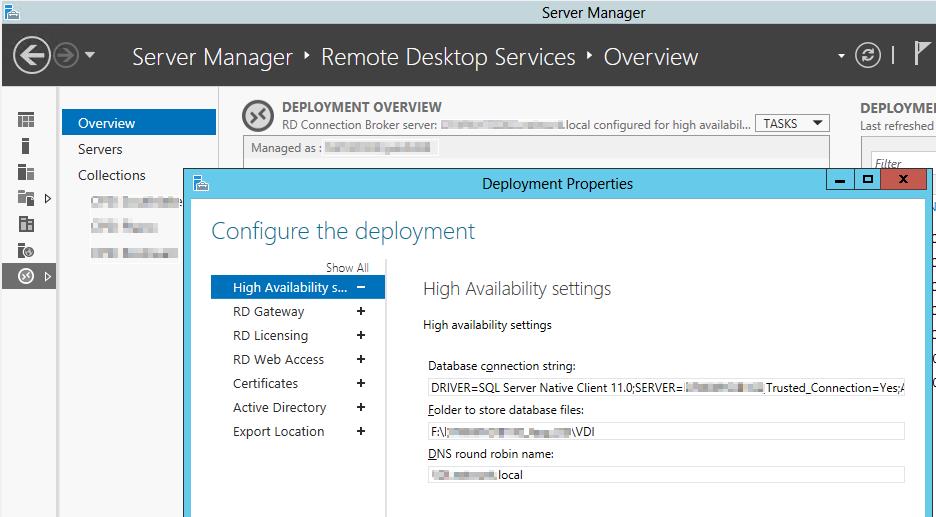Open Servers in the navigation pane
Image resolution: width=936 pixels, height=517 pixels.
pyautogui.click(x=100, y=149)
